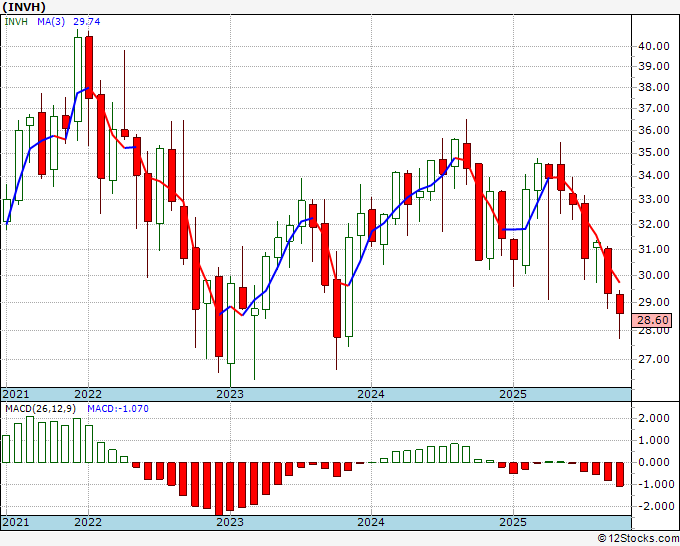Select the INVH legend label

(16, 21)
